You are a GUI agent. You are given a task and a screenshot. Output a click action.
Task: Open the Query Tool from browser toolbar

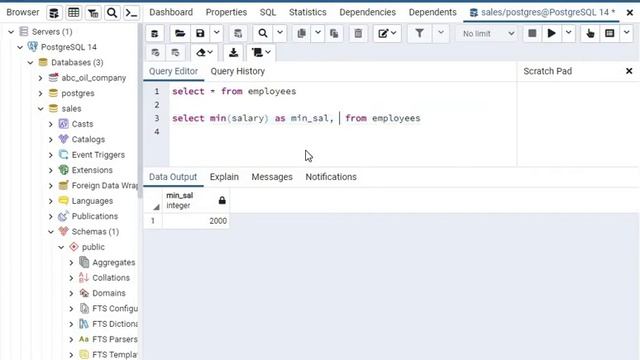54,13
